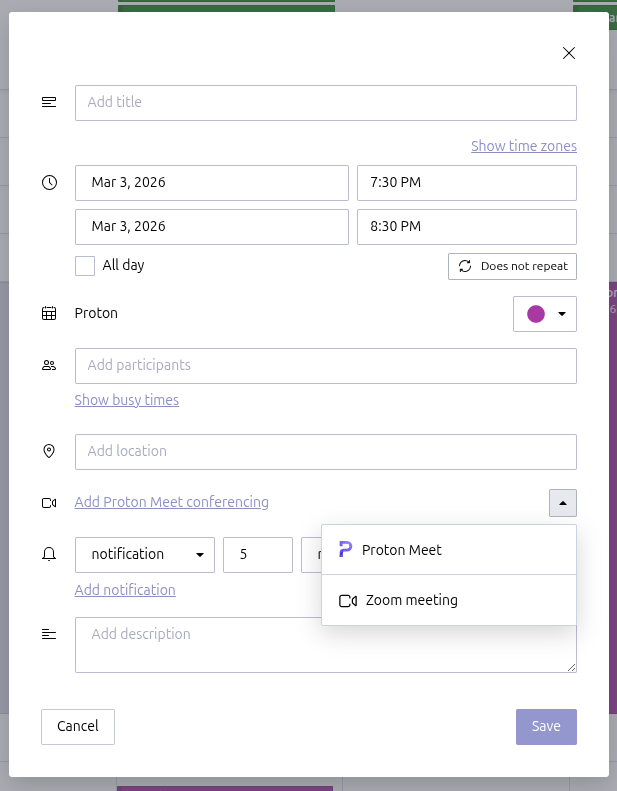Viewport: 617px width, 791px height.
Task: Open the notification type dropdown
Action: click(145, 555)
